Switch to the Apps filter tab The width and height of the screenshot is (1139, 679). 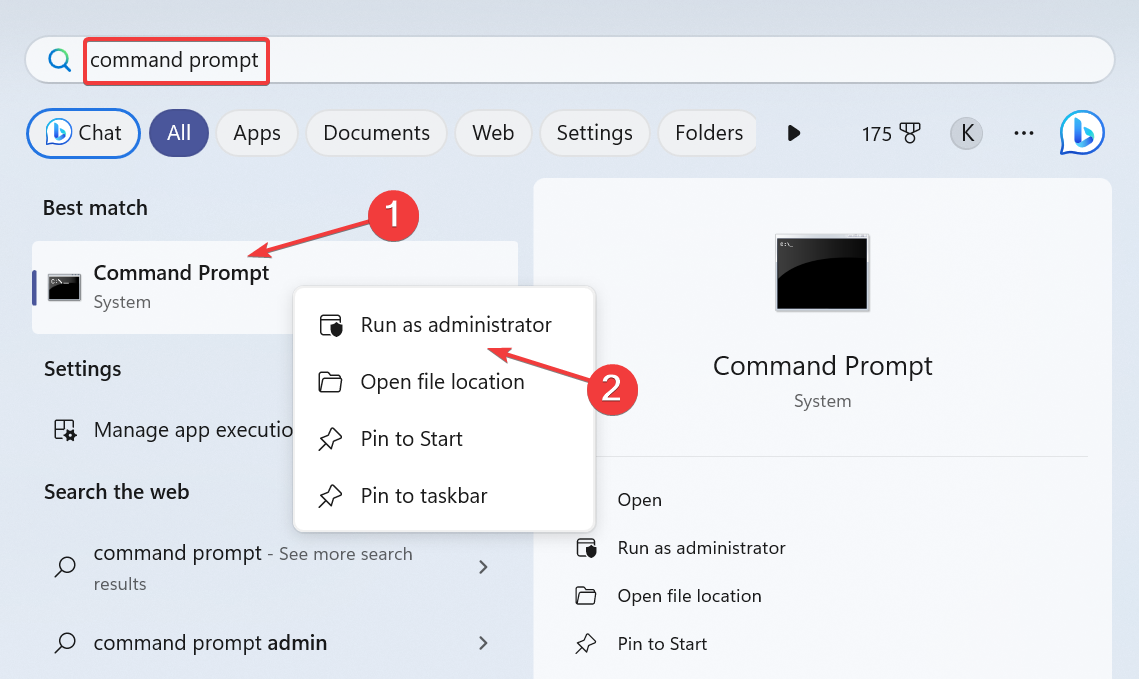[x=257, y=133]
